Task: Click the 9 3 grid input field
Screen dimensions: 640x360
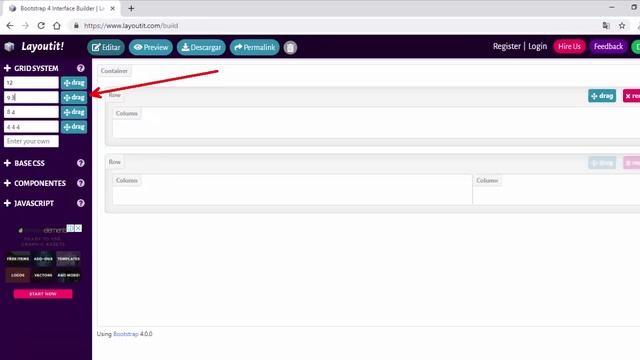Action: click(x=31, y=97)
